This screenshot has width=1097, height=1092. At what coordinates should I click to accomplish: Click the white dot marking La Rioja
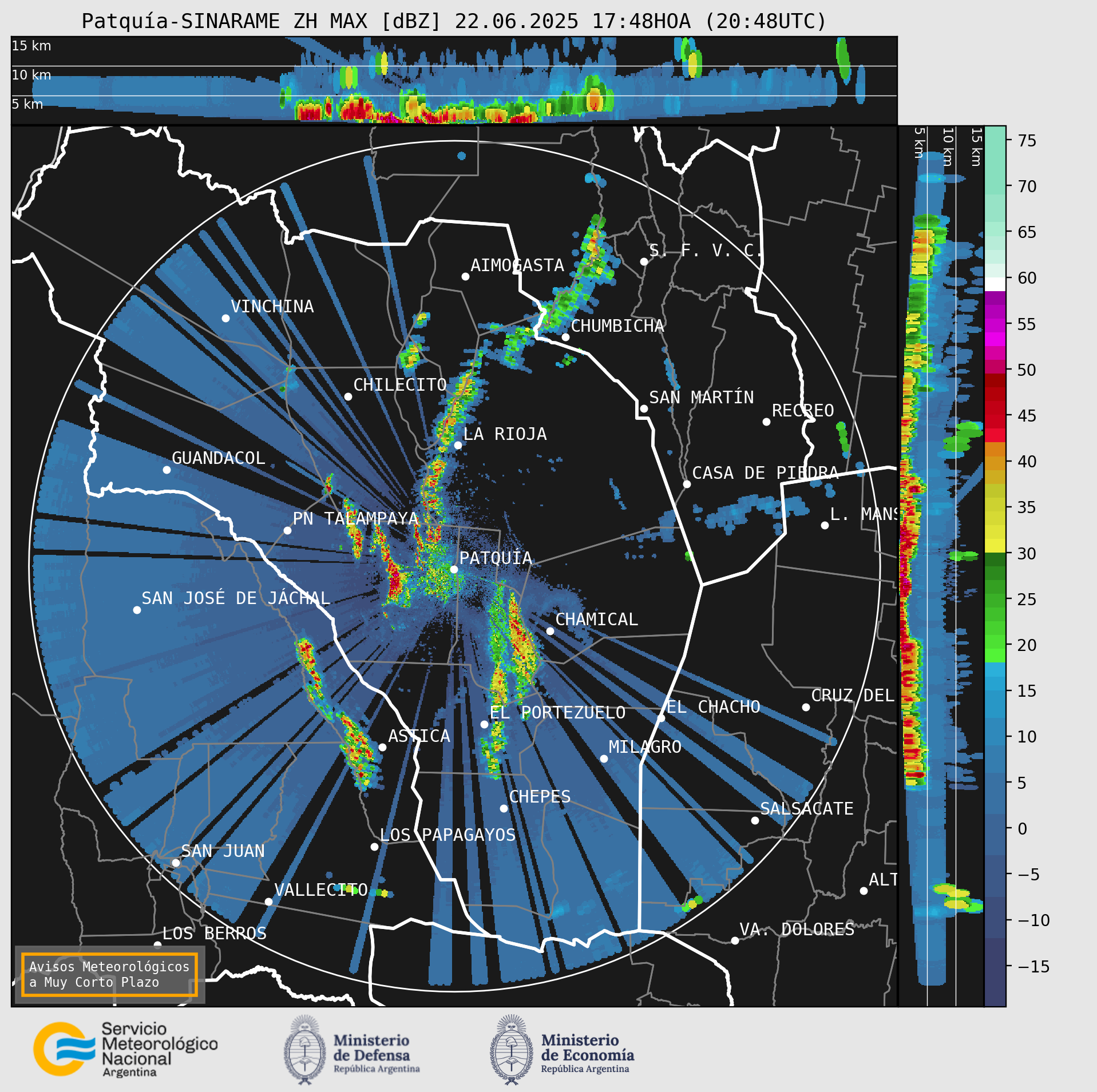(458, 445)
